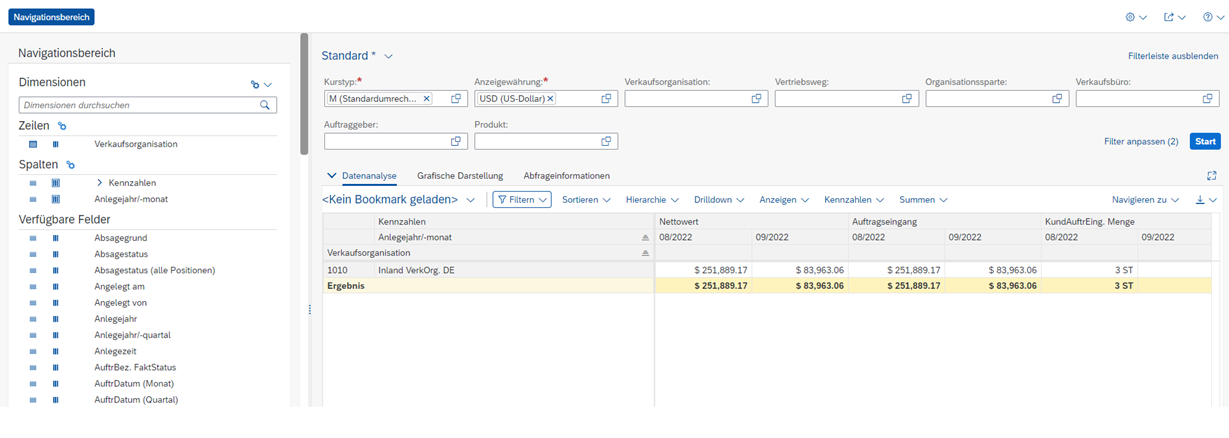Click the search icon in dimensions search
Image resolution: width=1229 pixels, height=438 pixels.
(265, 105)
